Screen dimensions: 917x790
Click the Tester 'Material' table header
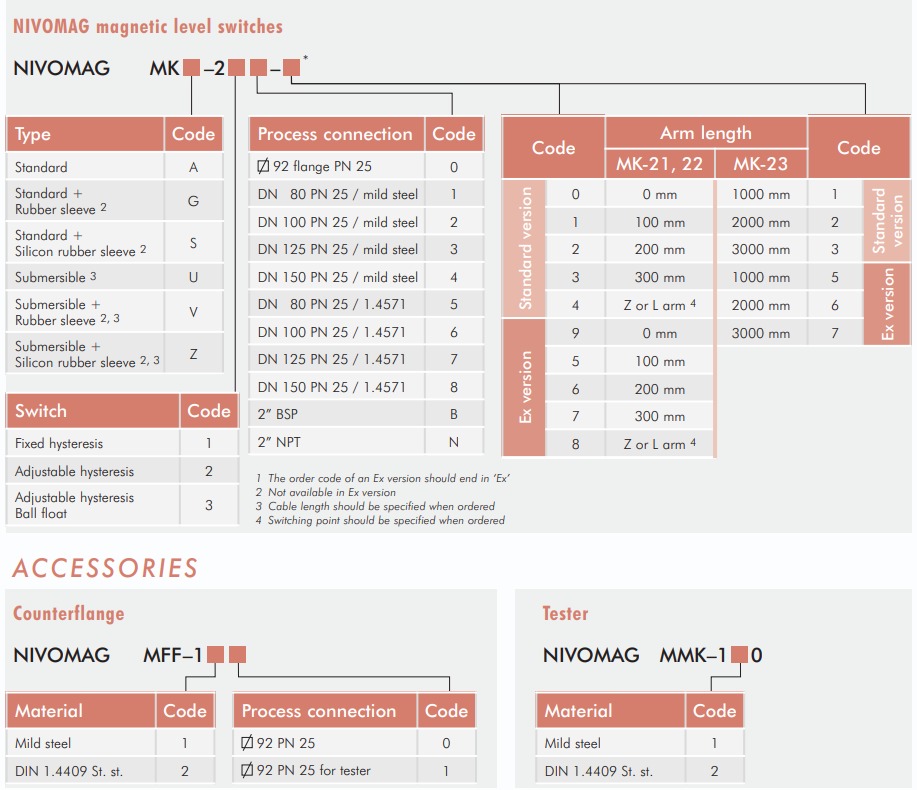610,710
